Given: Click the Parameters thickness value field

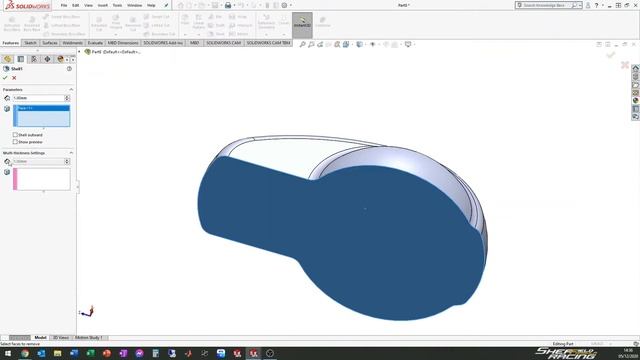Looking at the screenshot, I should [38, 98].
